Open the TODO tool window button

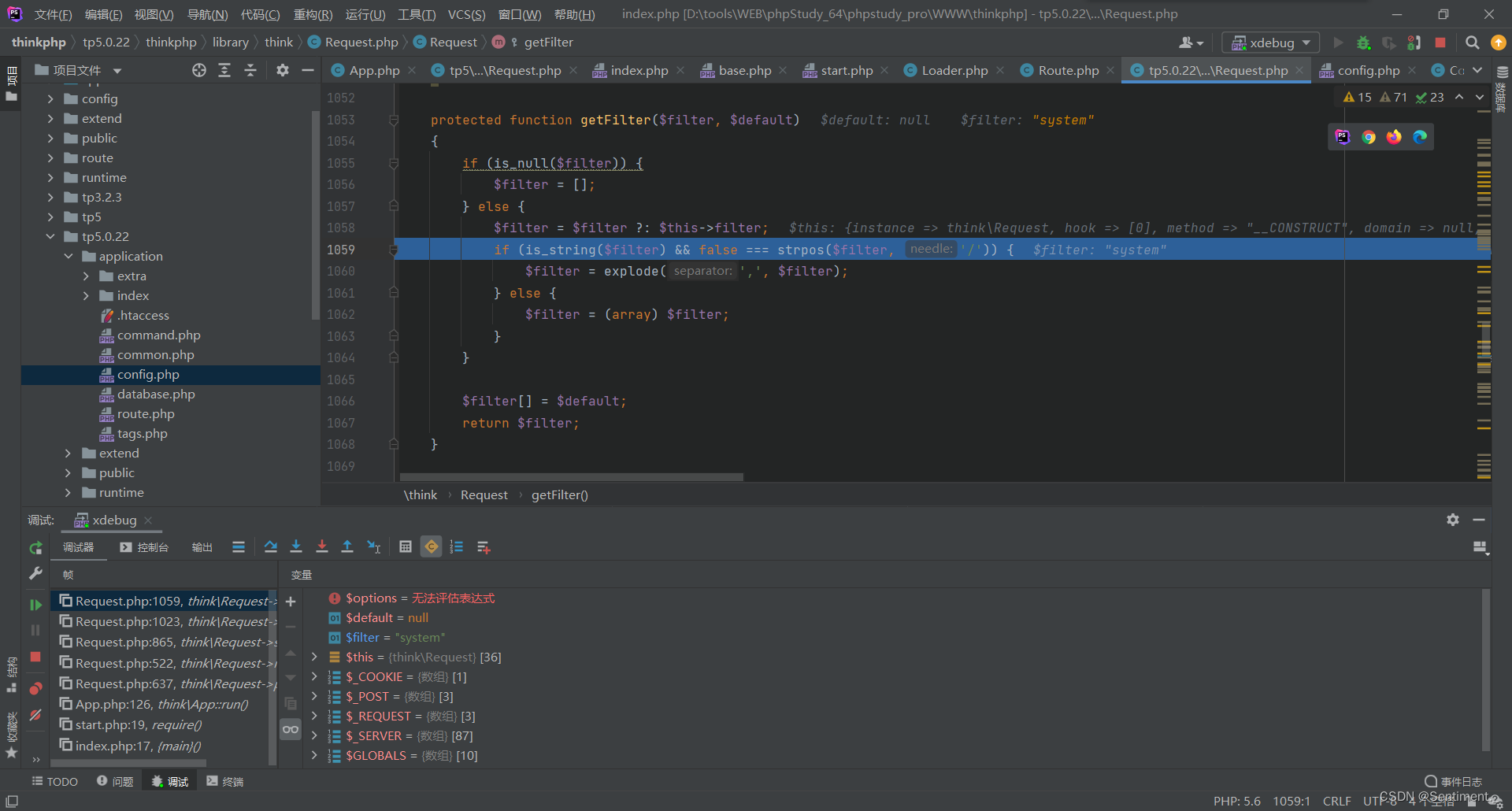pos(54,781)
